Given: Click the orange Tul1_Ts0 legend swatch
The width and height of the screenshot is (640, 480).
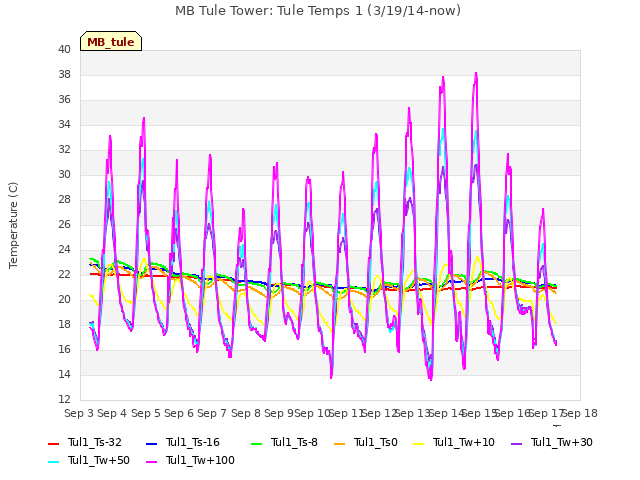Looking at the screenshot, I should pos(339,443).
